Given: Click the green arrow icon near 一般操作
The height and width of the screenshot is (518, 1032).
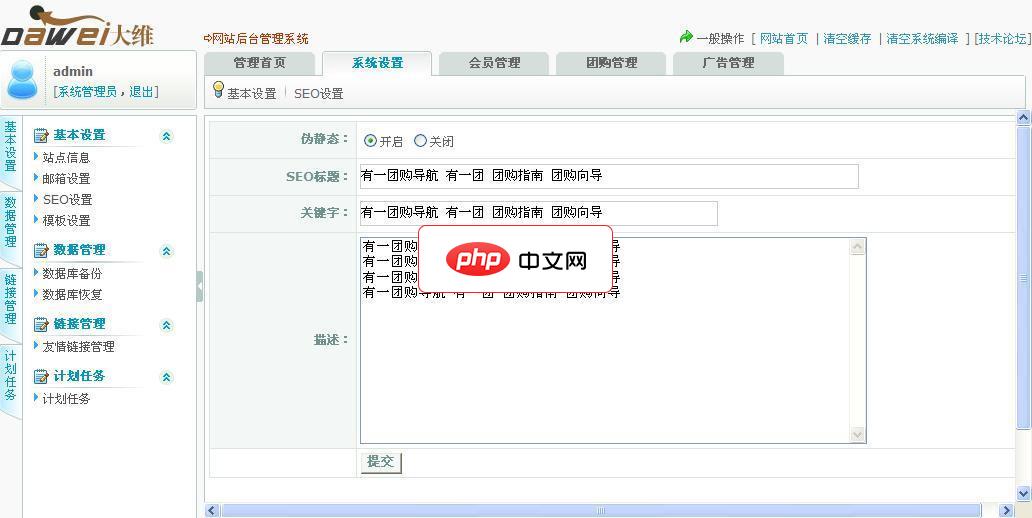Looking at the screenshot, I should 686,38.
